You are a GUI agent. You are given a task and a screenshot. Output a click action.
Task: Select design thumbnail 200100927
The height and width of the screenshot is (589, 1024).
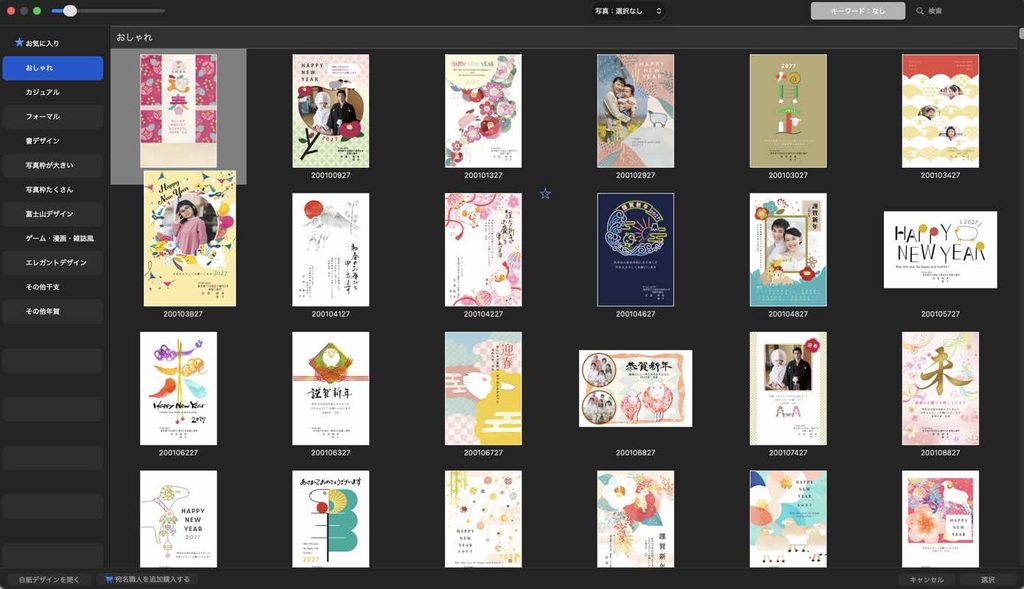tap(330, 111)
